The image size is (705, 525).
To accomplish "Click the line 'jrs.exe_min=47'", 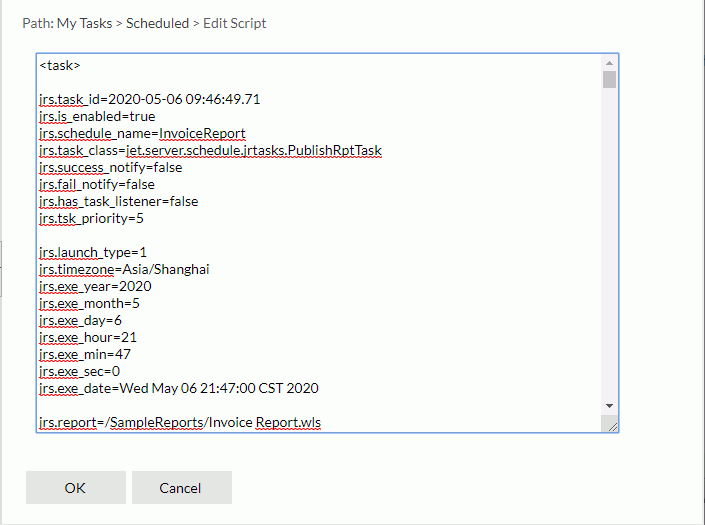I will [x=85, y=354].
